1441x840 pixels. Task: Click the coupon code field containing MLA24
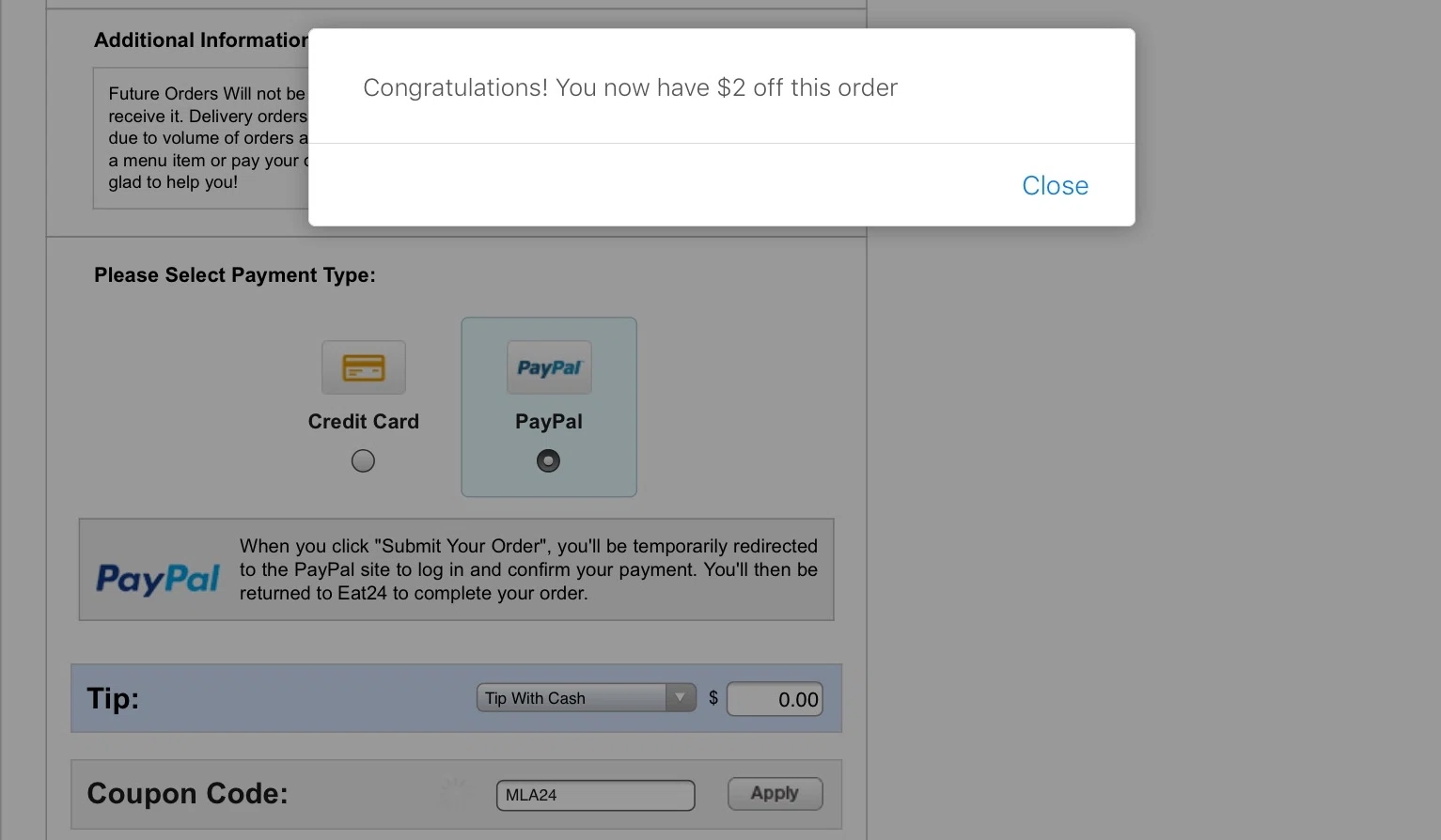[x=595, y=795]
